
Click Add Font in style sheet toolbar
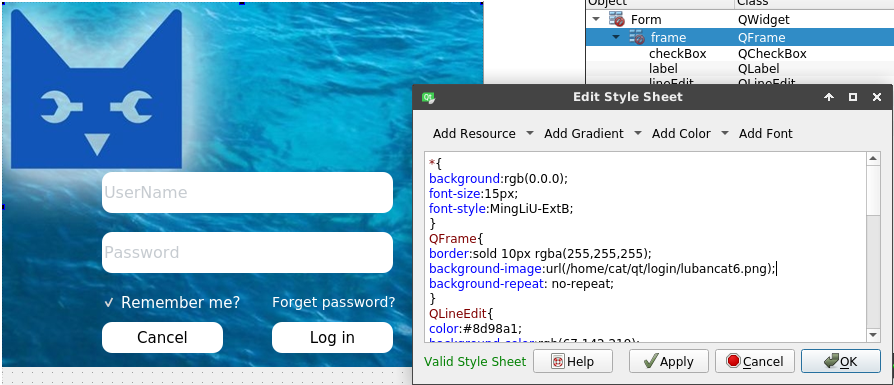tap(766, 133)
